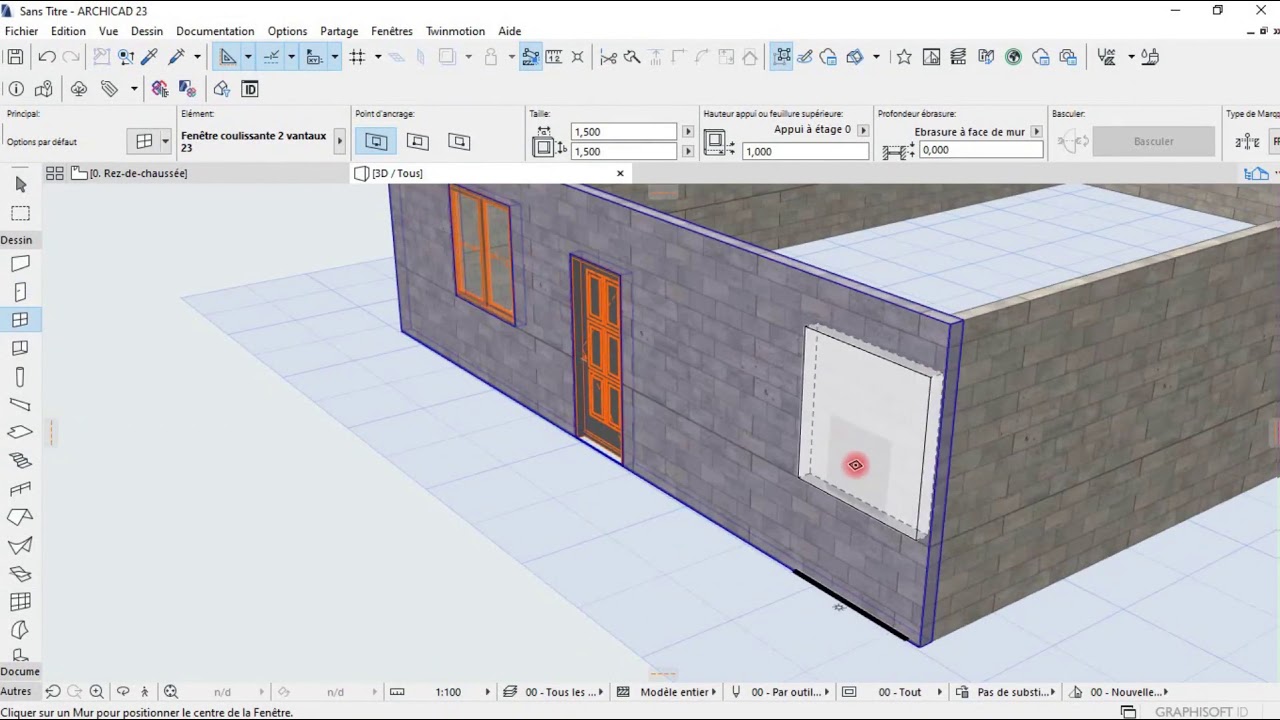
Task: Open the Fenêtres menu
Action: pyautogui.click(x=392, y=31)
